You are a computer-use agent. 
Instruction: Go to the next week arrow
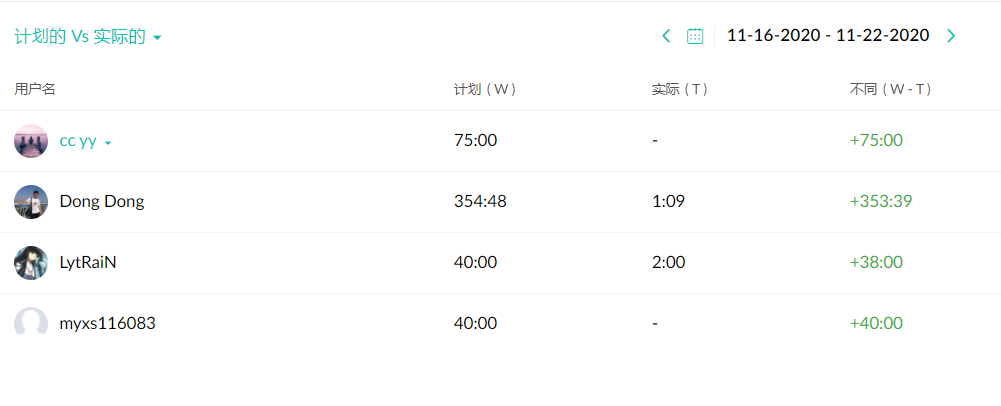pos(951,36)
